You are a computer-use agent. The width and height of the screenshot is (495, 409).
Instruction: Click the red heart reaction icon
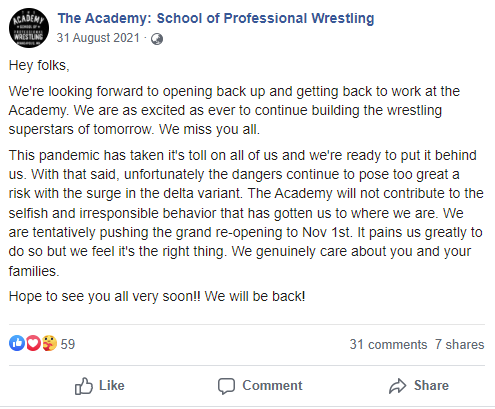pyautogui.click(x=33, y=343)
